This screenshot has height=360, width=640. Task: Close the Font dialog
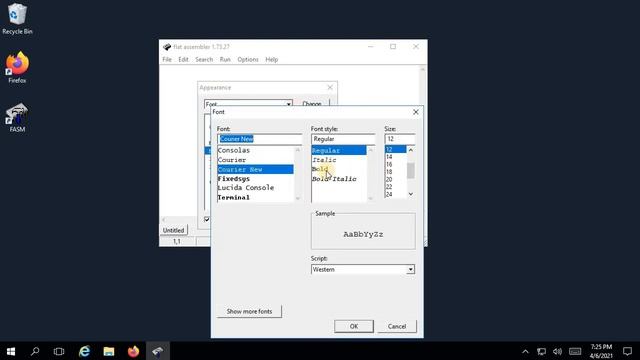click(x=416, y=112)
